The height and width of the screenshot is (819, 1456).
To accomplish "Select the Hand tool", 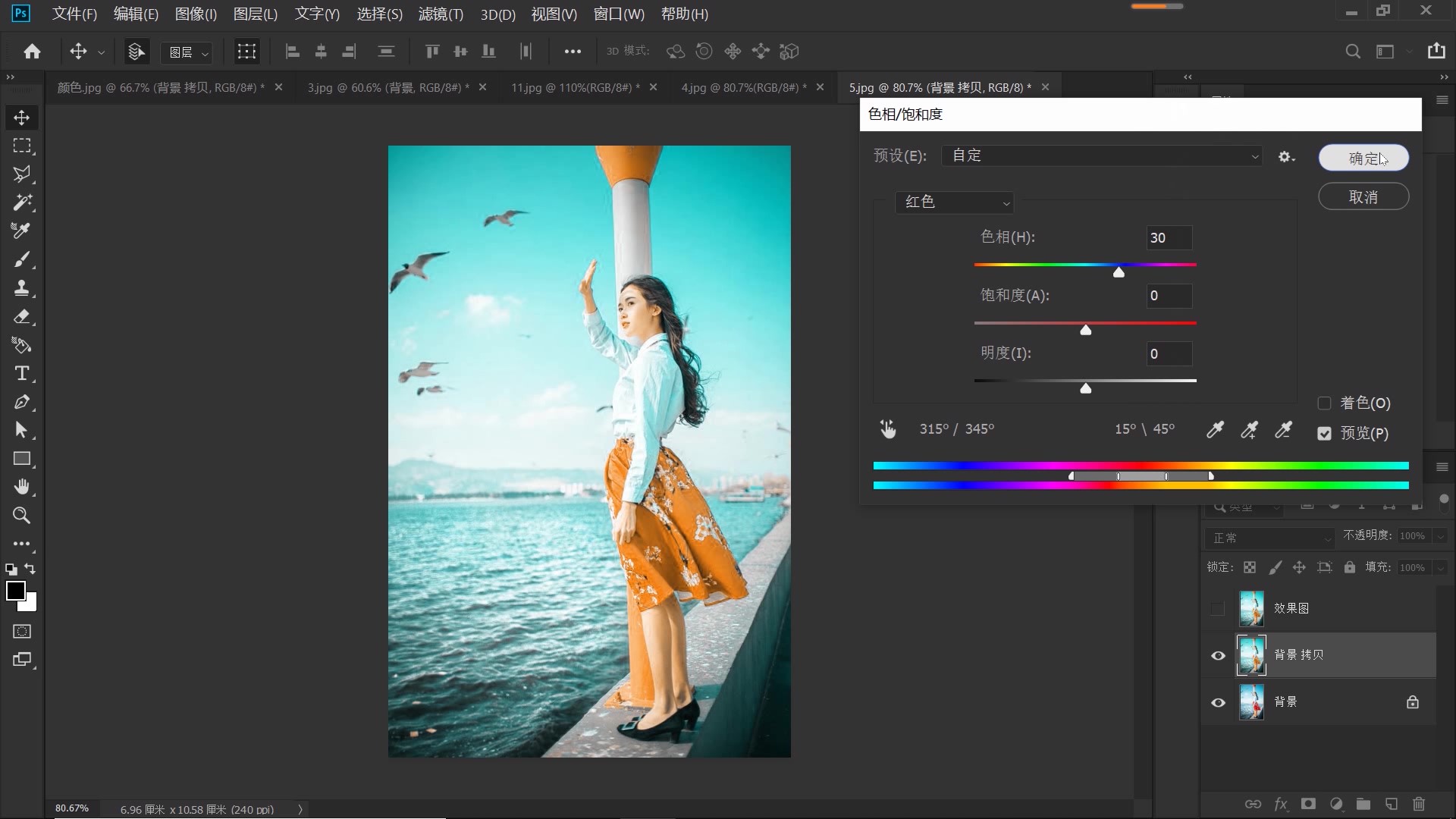I will tap(22, 486).
